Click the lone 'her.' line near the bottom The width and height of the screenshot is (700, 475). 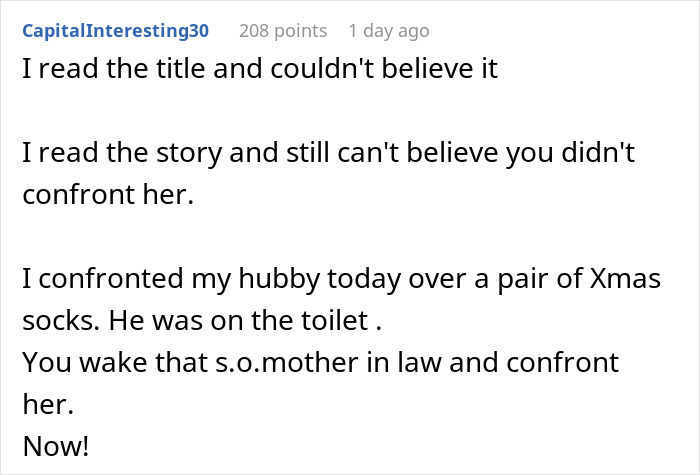click(48, 404)
